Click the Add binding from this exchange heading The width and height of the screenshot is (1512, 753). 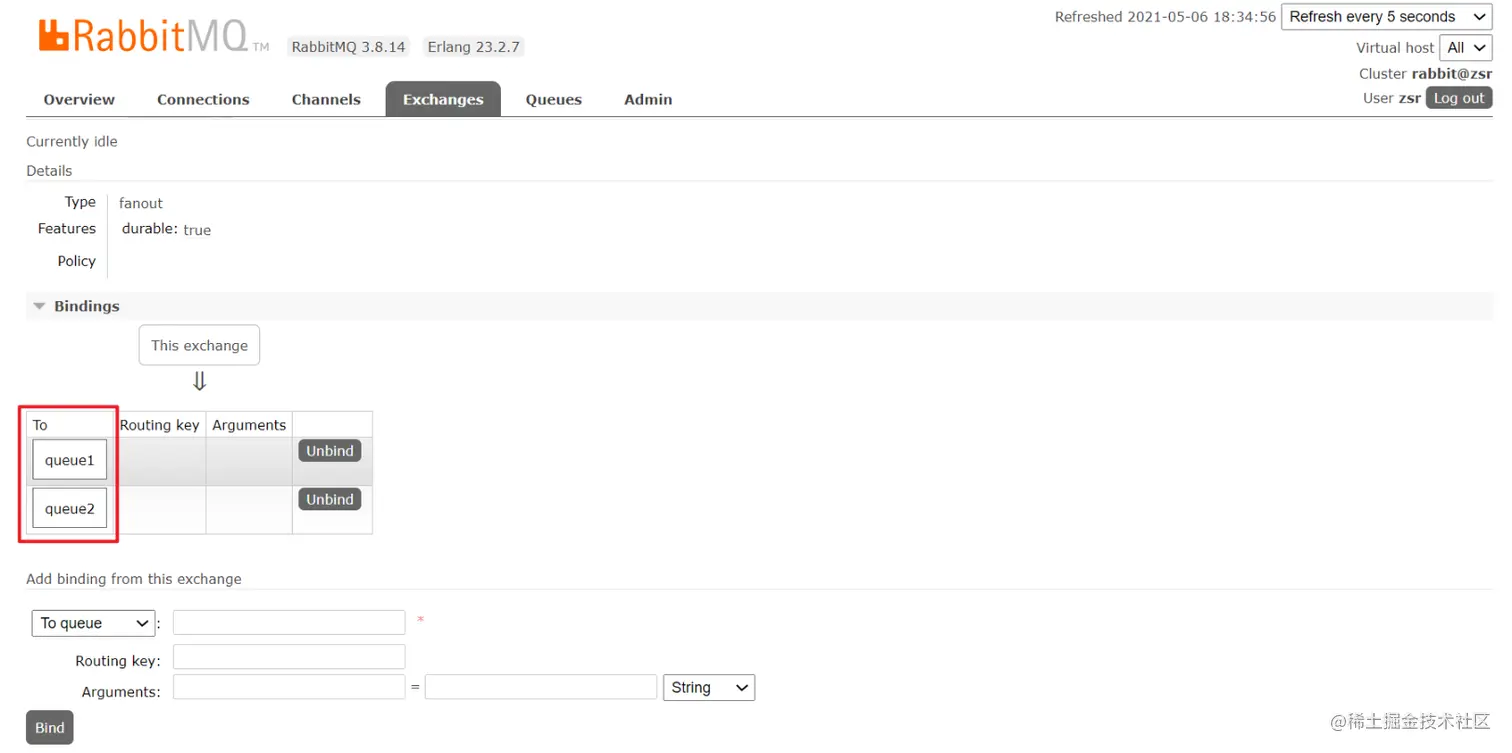(134, 579)
